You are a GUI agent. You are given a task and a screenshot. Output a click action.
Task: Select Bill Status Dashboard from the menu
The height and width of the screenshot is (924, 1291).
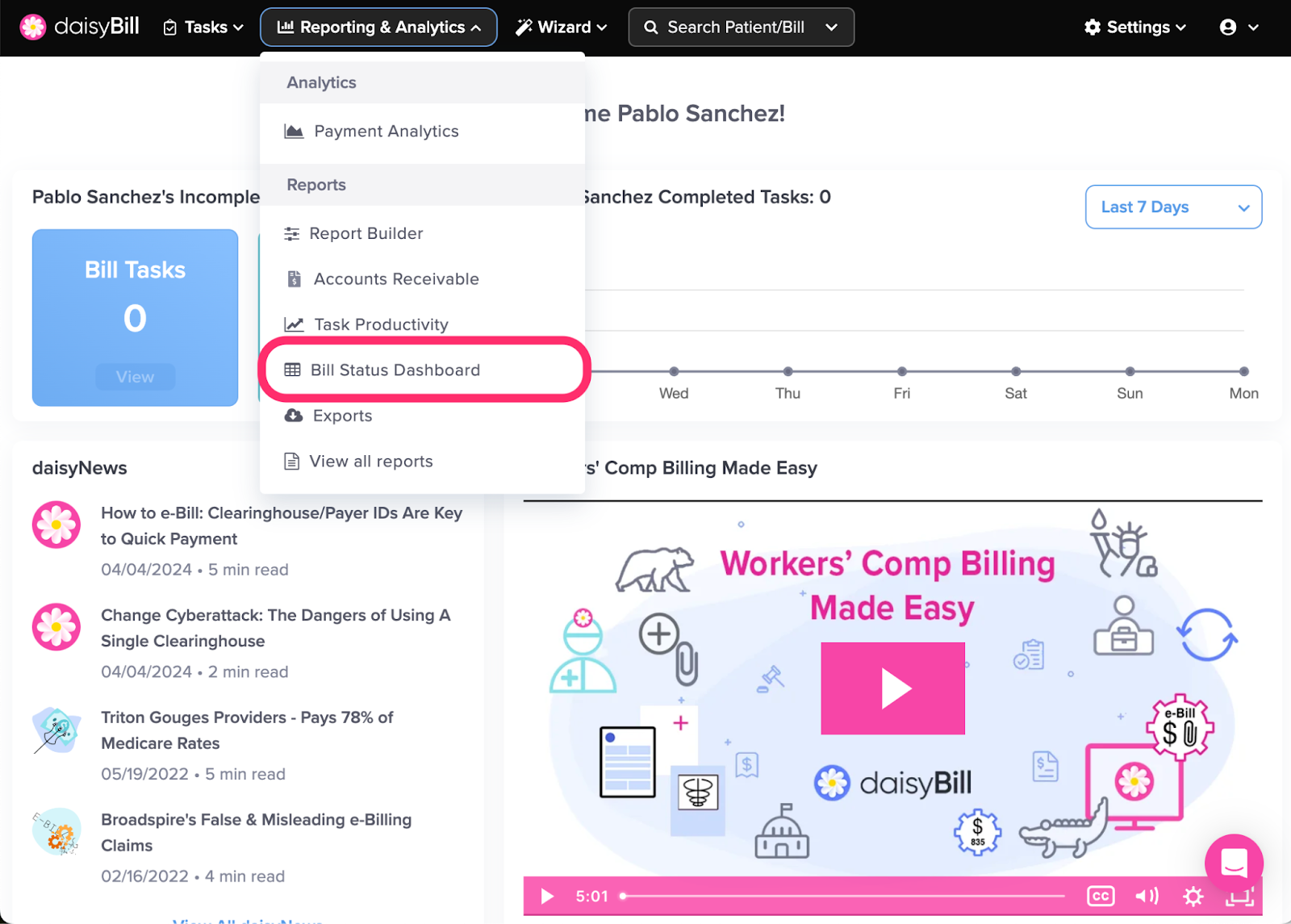point(395,370)
